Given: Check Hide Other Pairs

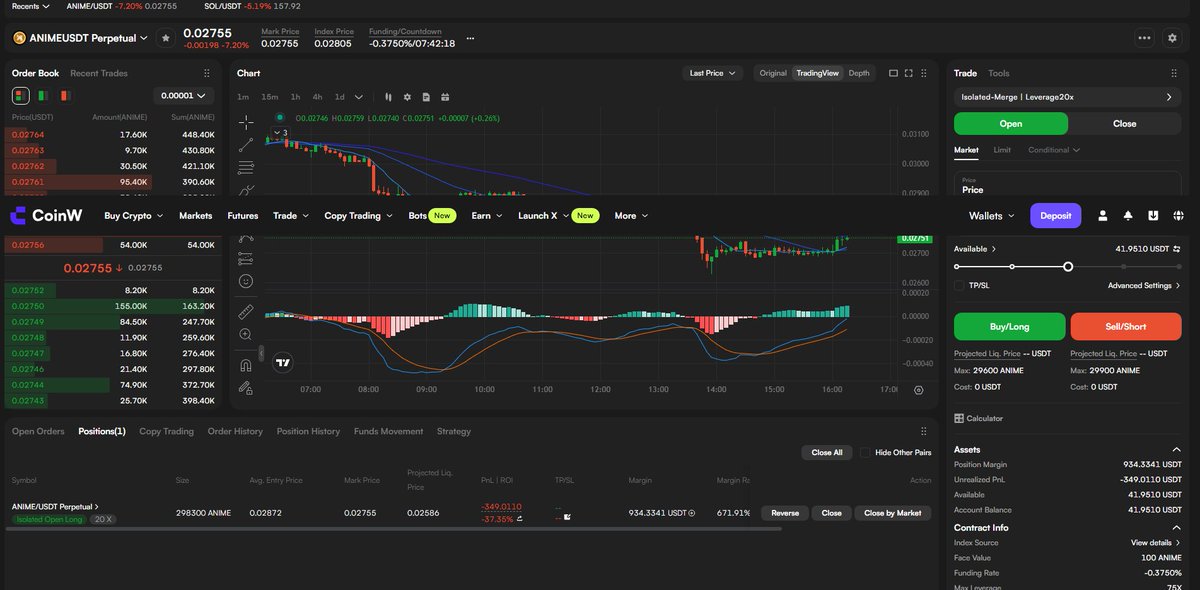Looking at the screenshot, I should coord(865,452).
